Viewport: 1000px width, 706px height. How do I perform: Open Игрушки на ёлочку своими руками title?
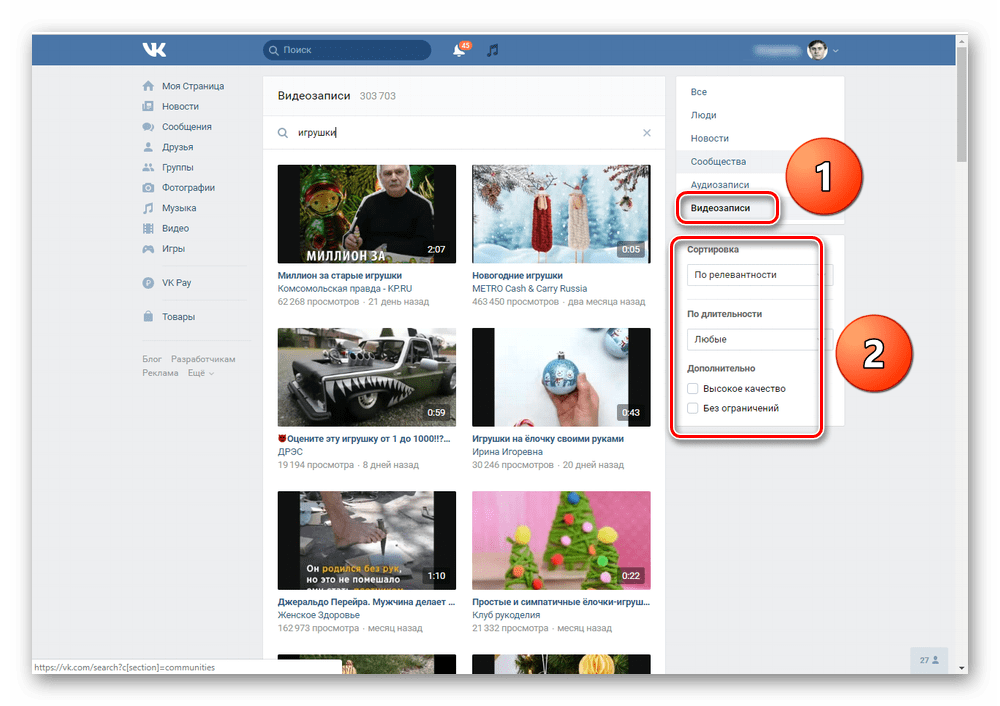(548, 439)
